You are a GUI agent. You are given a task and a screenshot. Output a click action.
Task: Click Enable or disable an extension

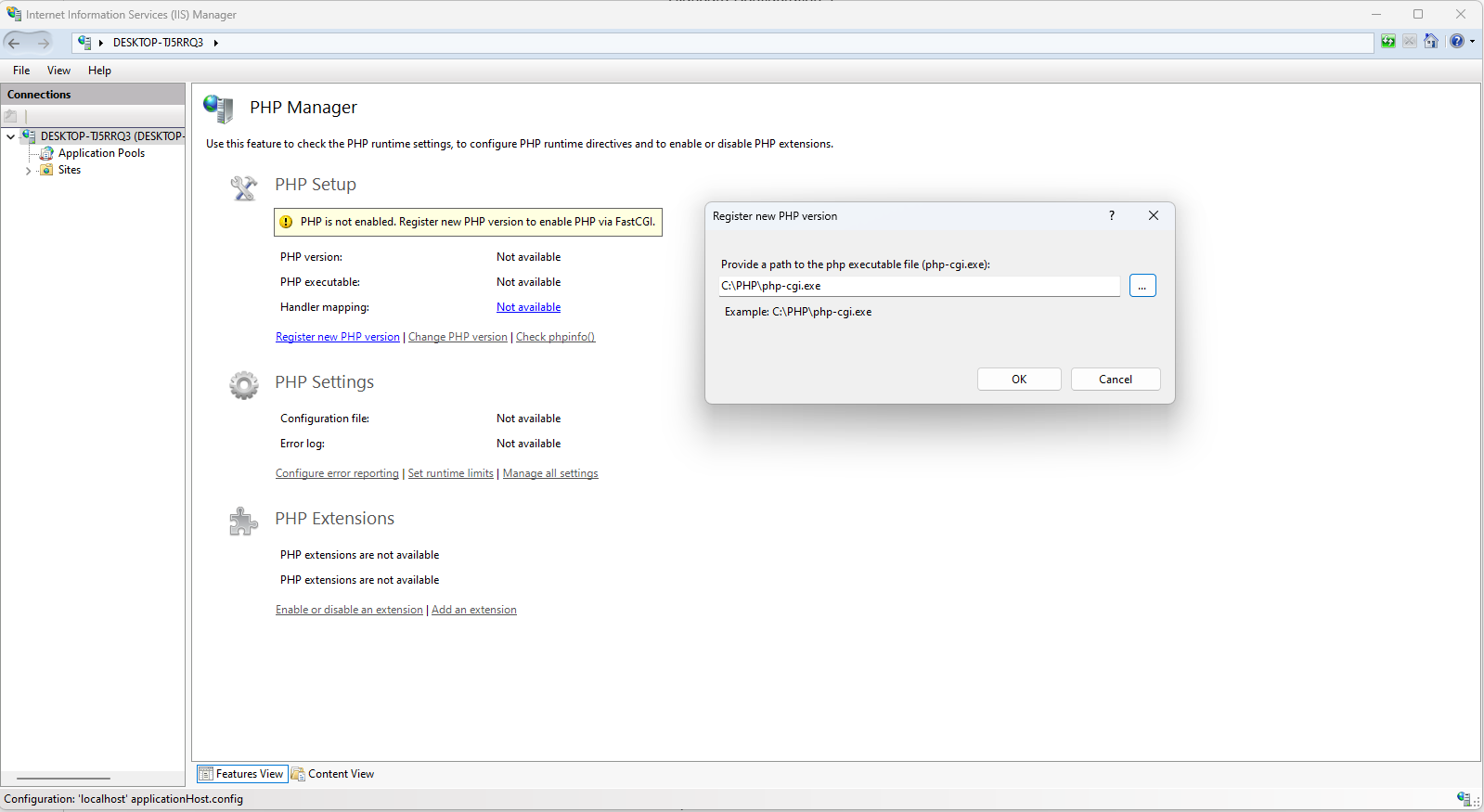point(349,610)
